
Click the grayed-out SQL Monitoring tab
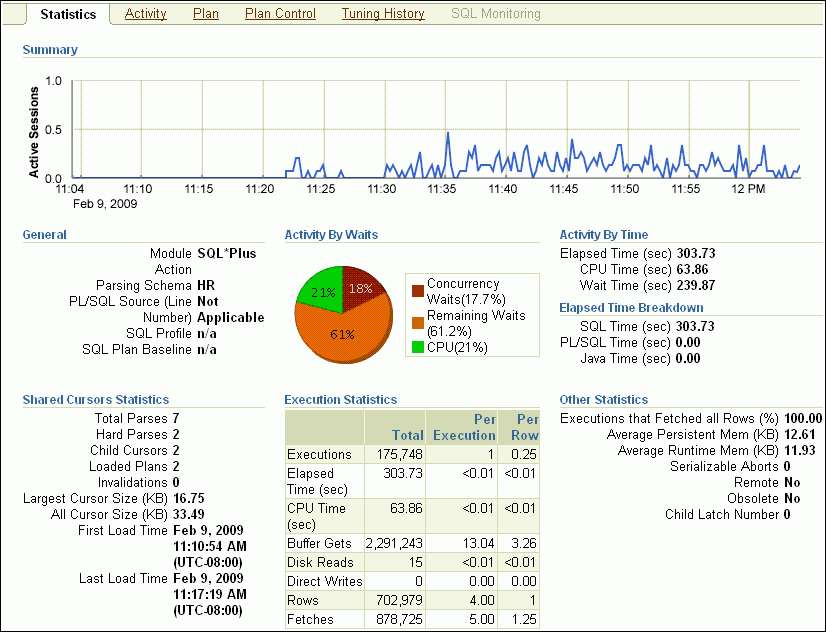tap(495, 14)
